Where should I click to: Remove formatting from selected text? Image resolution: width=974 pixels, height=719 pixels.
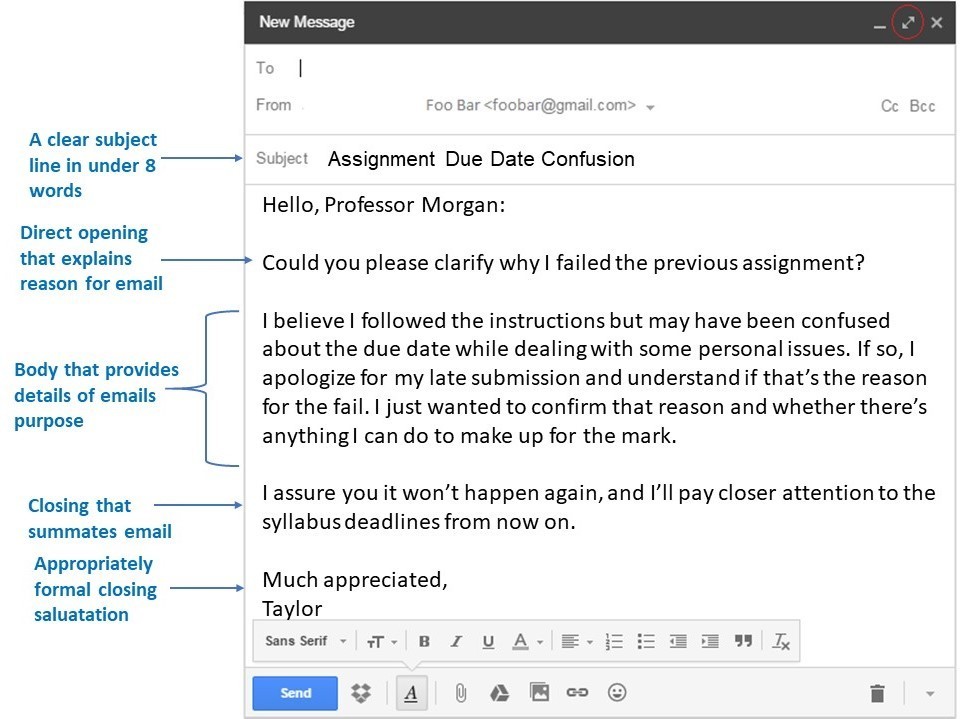click(x=781, y=642)
